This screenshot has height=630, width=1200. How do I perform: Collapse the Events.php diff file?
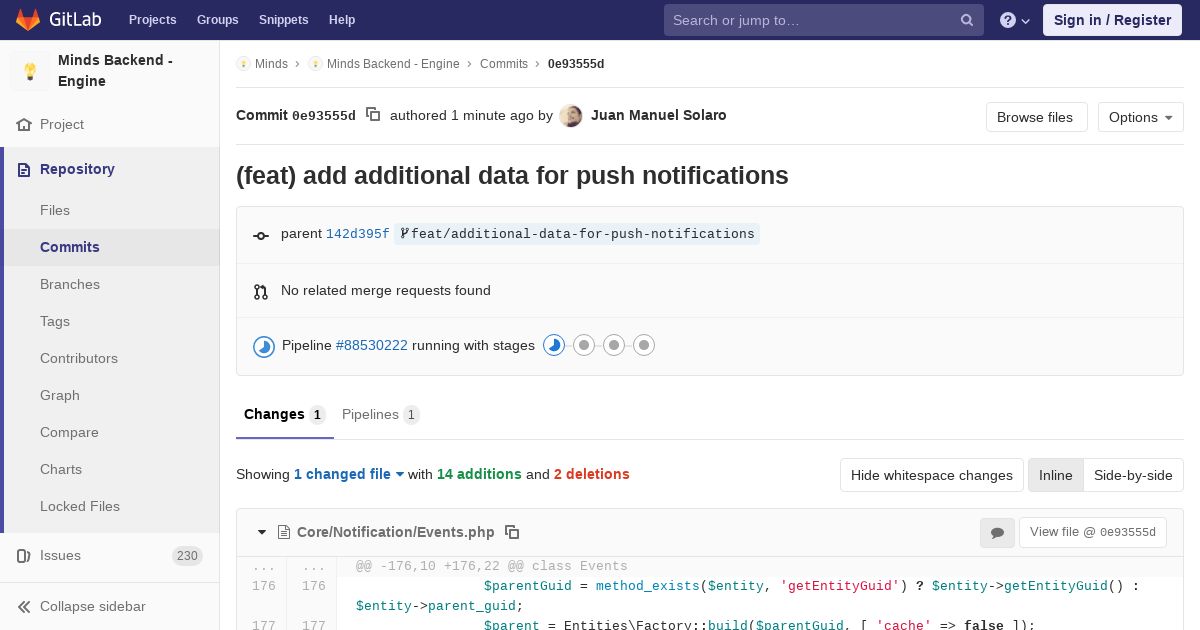pyautogui.click(x=262, y=532)
